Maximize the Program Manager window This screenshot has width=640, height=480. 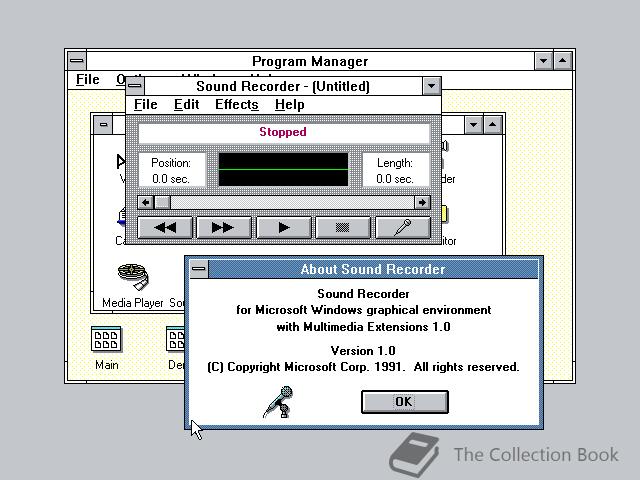(563, 61)
